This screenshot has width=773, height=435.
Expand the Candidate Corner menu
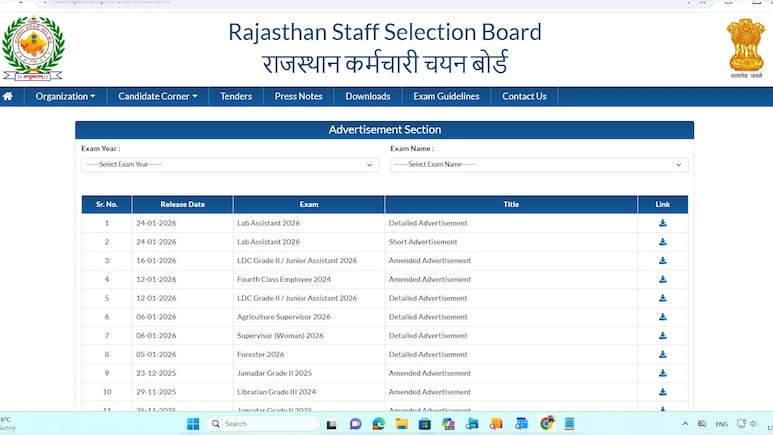pos(158,96)
